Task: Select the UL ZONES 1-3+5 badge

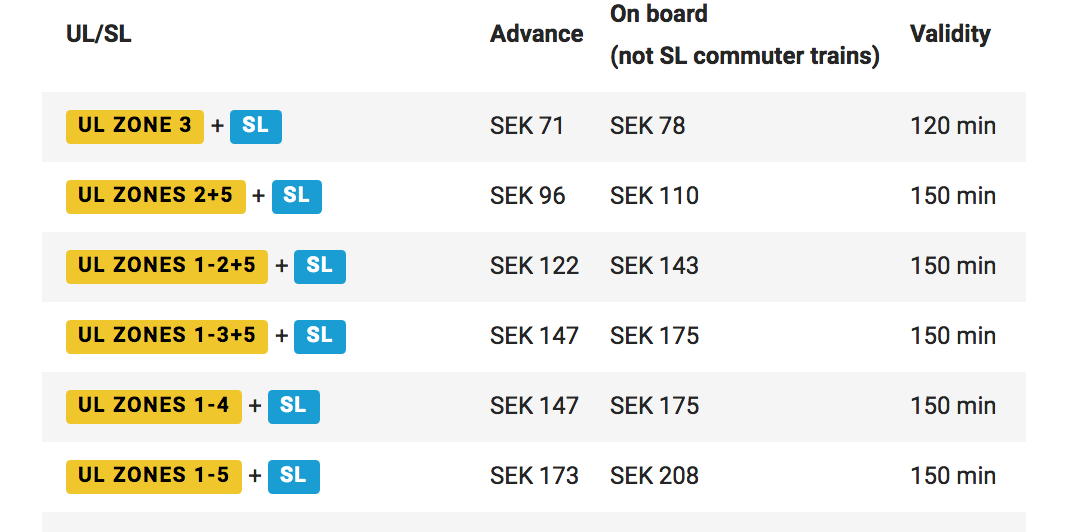Action: click(x=167, y=336)
